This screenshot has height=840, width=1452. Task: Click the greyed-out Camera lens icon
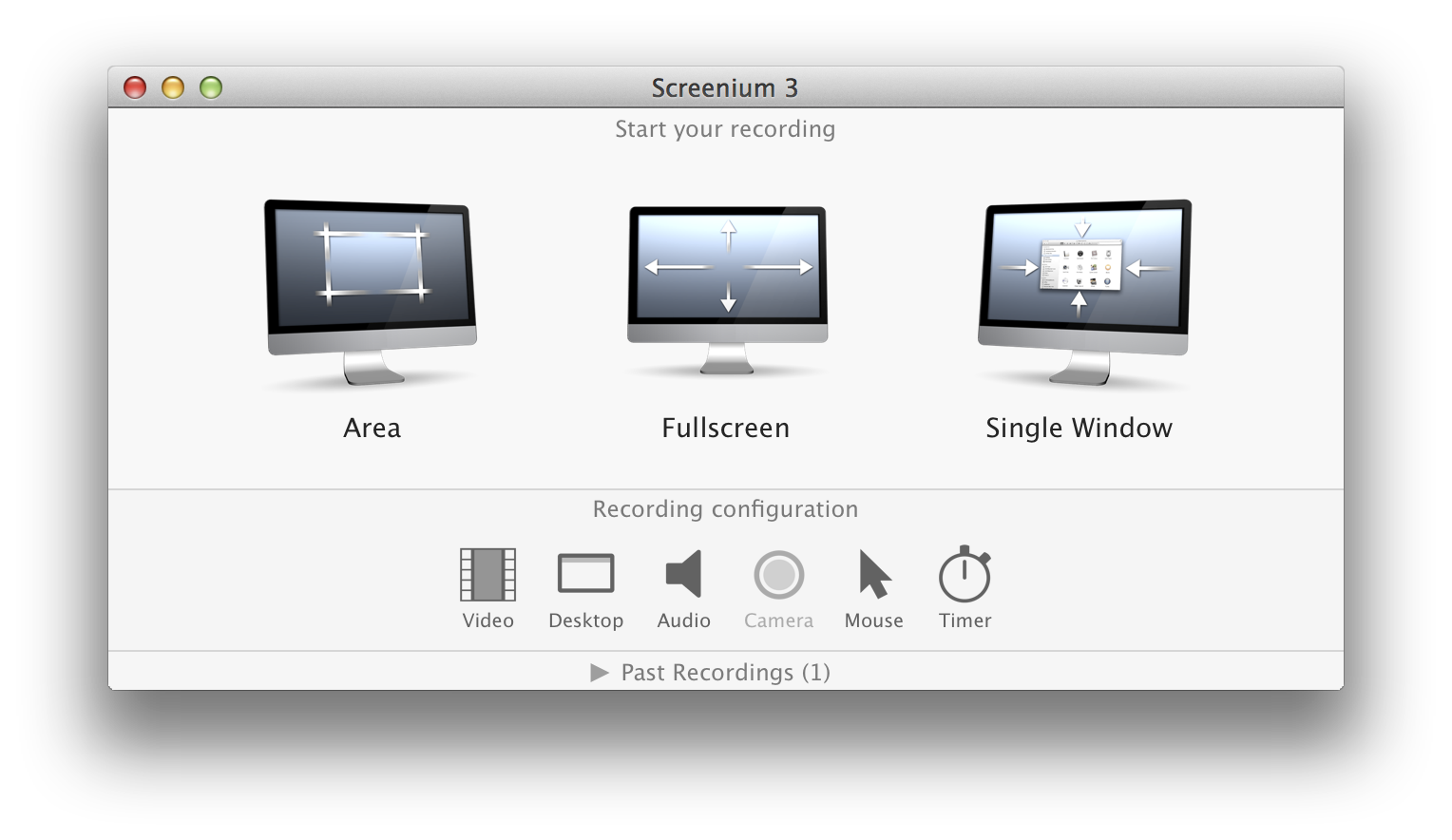[x=778, y=575]
